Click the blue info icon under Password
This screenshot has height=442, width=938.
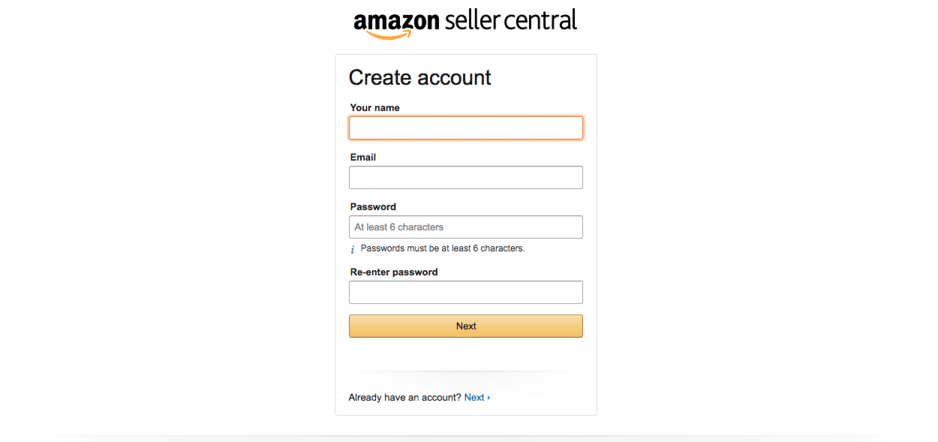[352, 249]
